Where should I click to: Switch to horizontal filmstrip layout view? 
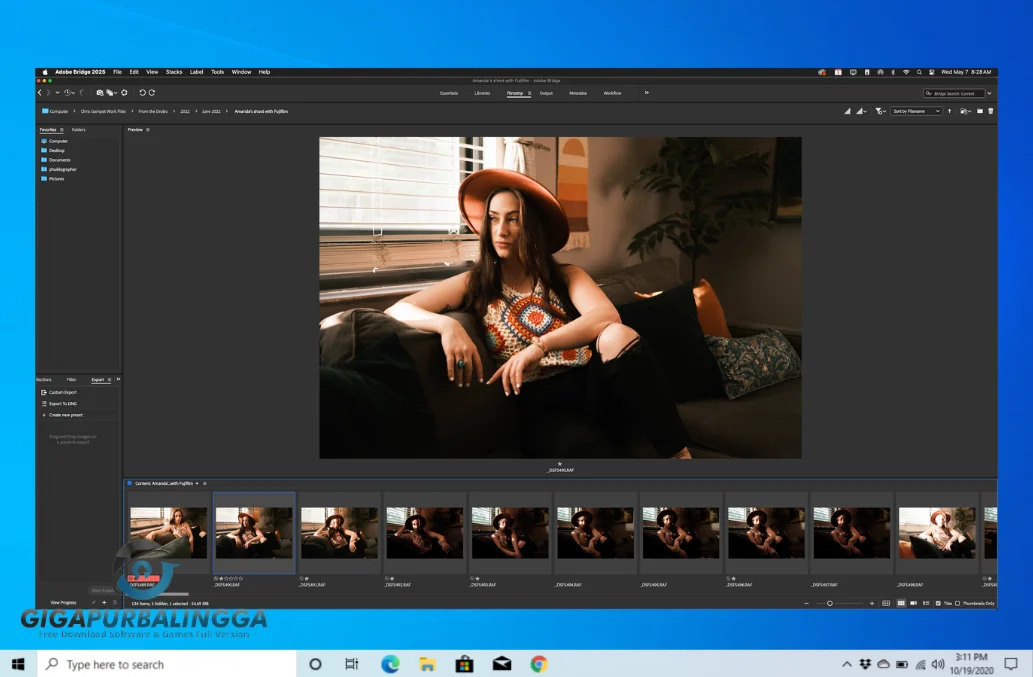(913, 603)
